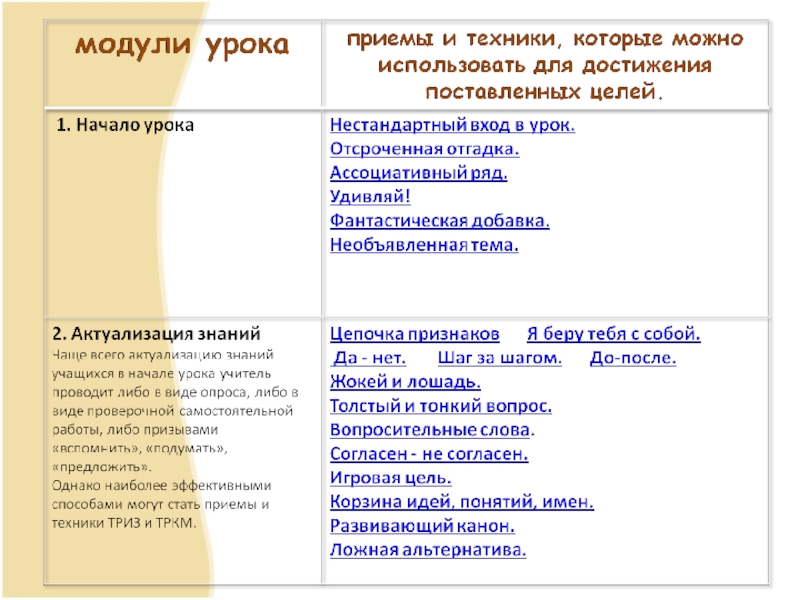Click the 'Игровая цель.' link
The height and width of the screenshot is (600, 800).
390,478
